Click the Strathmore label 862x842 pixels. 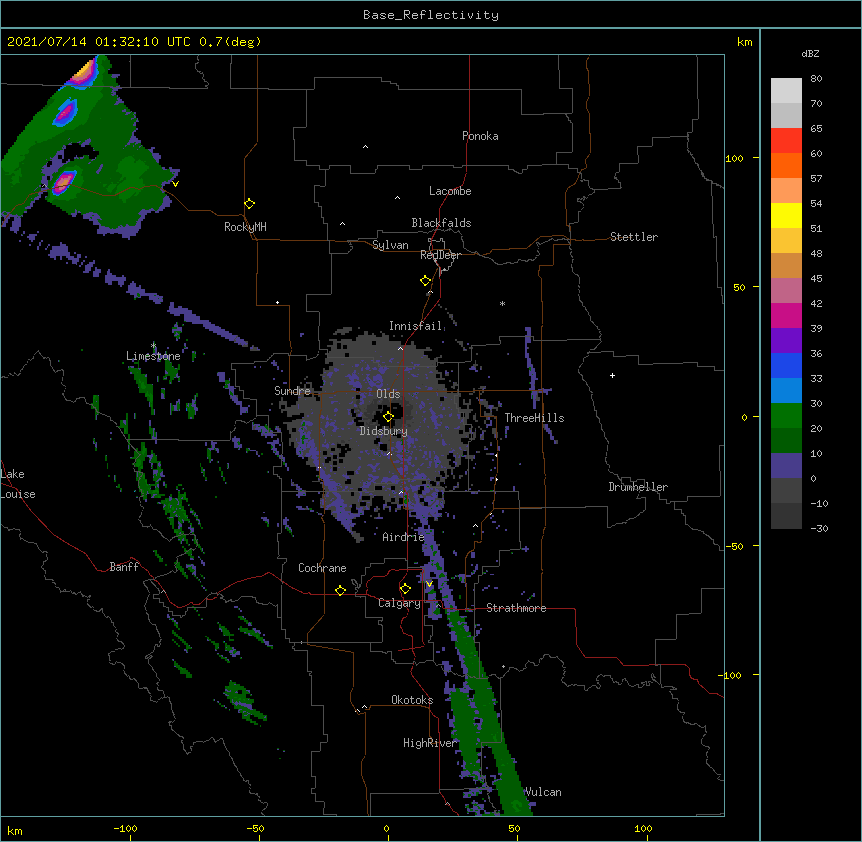coord(516,608)
